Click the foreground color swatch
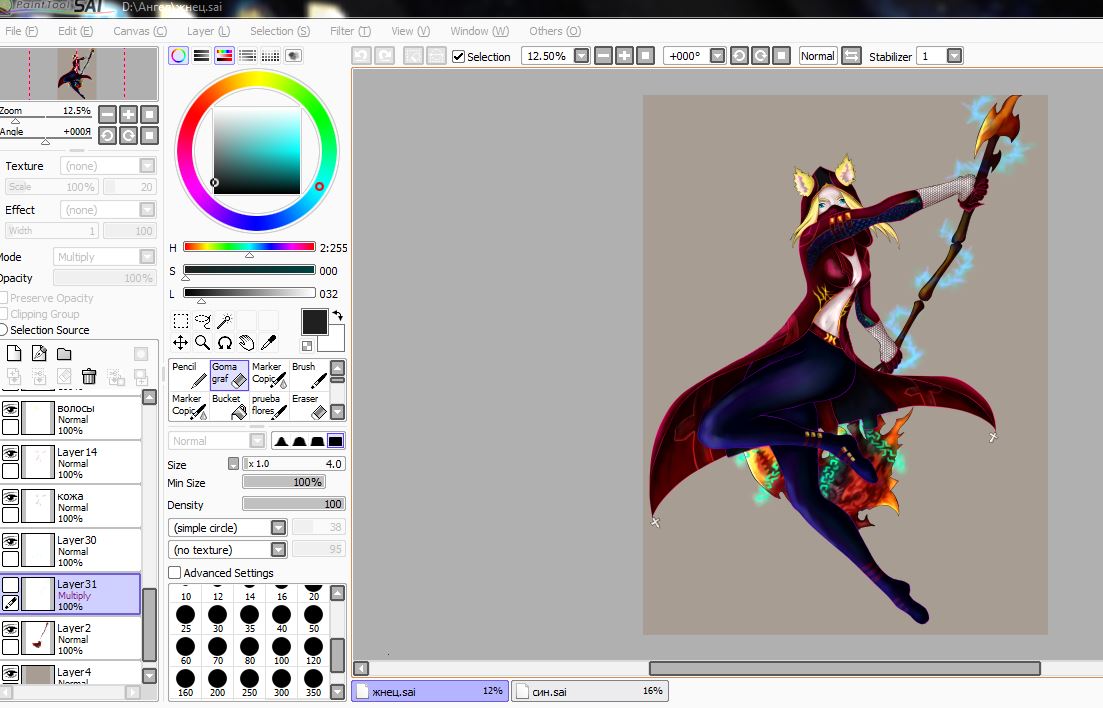Image resolution: width=1103 pixels, height=708 pixels. tap(314, 322)
